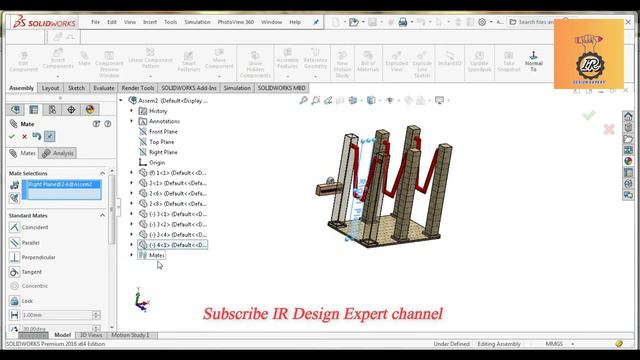Click the Open file icon in top toolbar
Image resolution: width=640 pixels, height=360 pixels.
point(353,22)
